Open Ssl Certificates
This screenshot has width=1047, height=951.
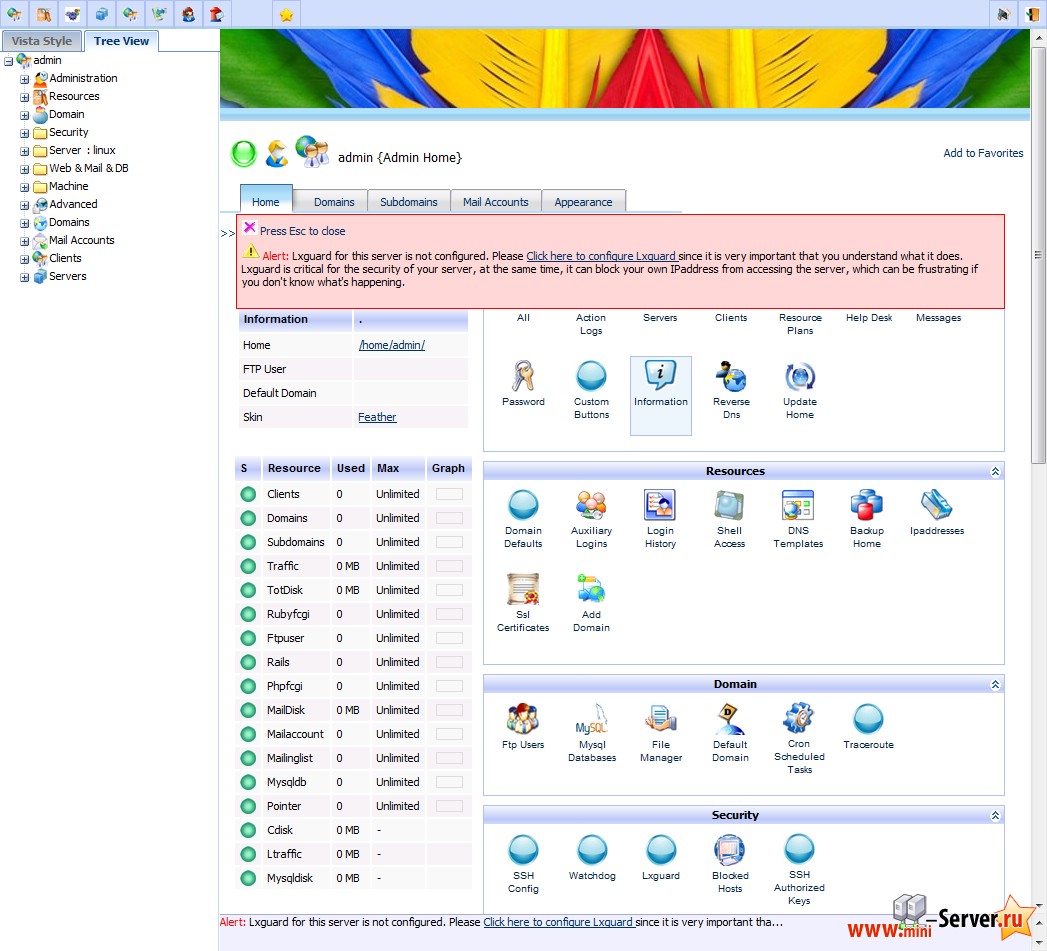pos(523,590)
